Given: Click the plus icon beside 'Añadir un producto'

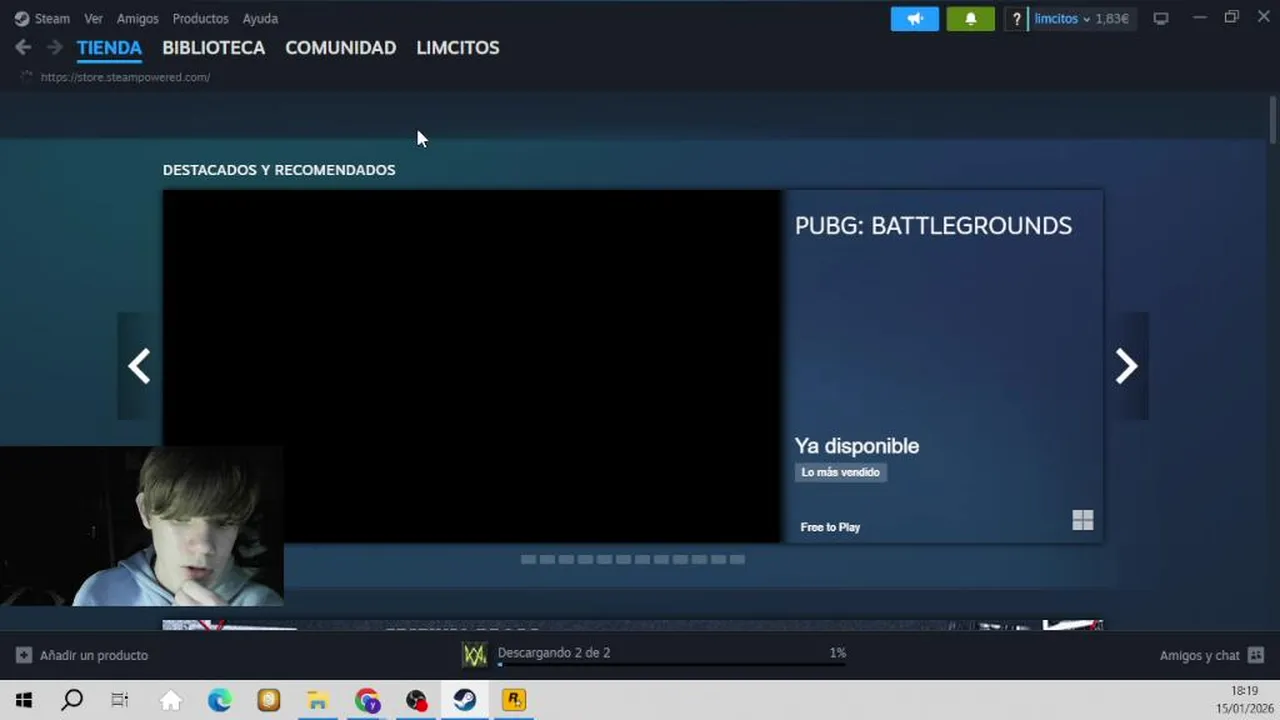Looking at the screenshot, I should [x=24, y=655].
